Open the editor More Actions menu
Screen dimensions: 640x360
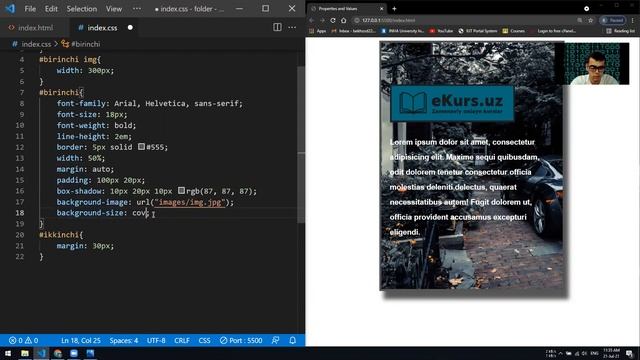click(292, 27)
